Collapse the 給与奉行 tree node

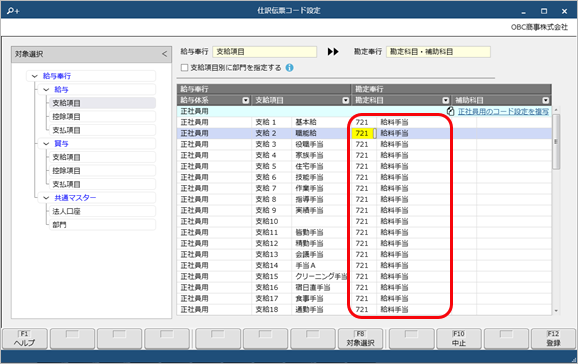pos(35,76)
